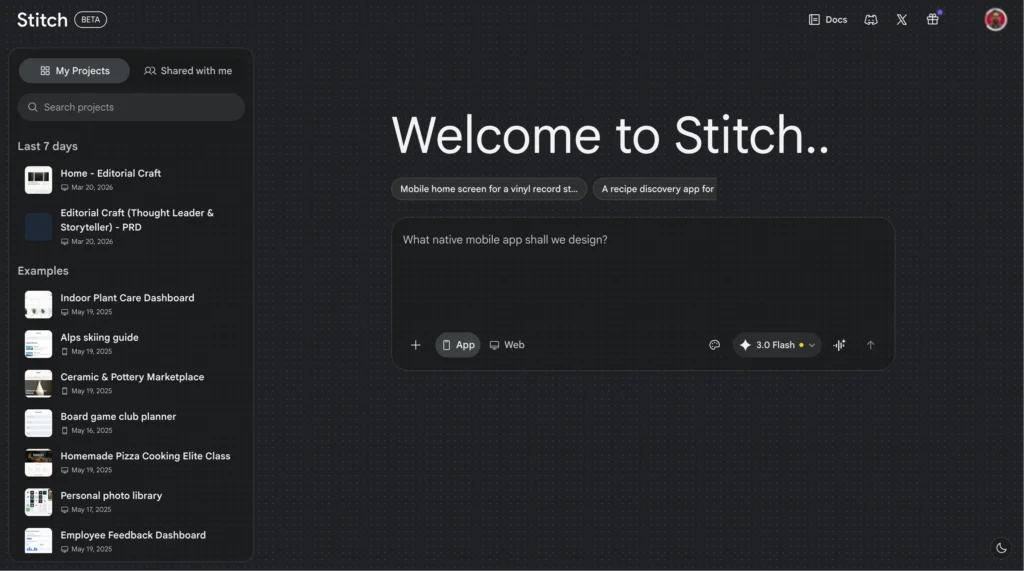Viewport: 1024px width, 571px height.
Task: Switch to Shared with me tab
Action: point(188,71)
